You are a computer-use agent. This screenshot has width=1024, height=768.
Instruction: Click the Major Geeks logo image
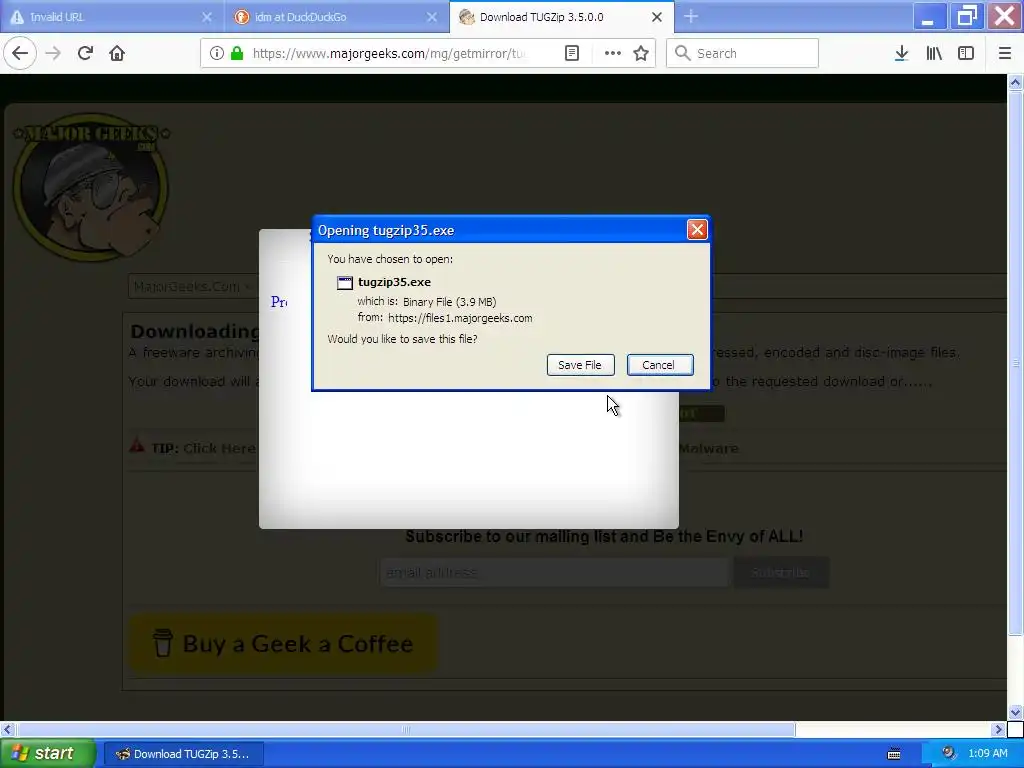click(x=91, y=187)
